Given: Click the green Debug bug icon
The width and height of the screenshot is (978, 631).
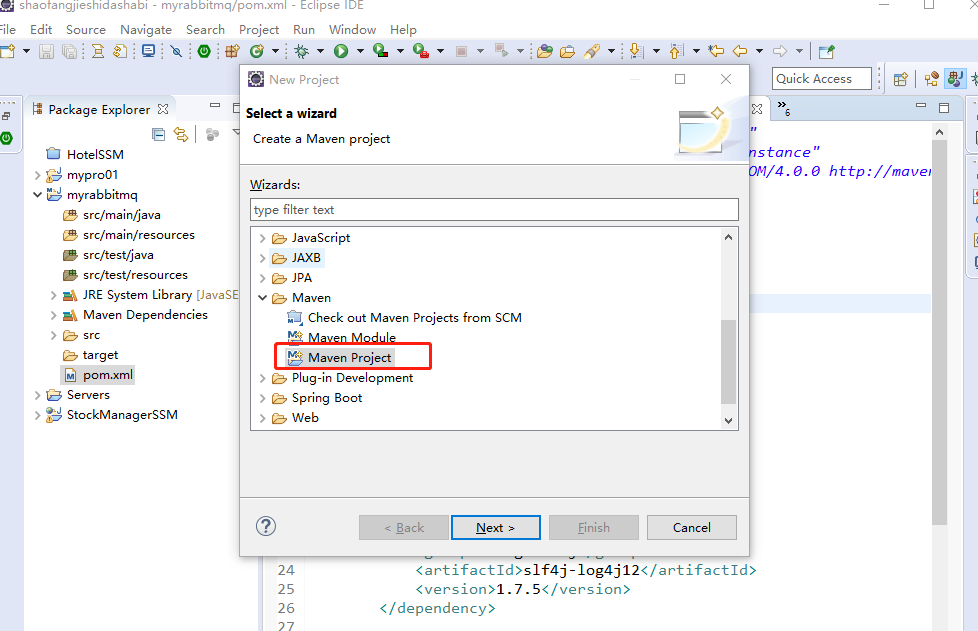Looking at the screenshot, I should click(302, 51).
